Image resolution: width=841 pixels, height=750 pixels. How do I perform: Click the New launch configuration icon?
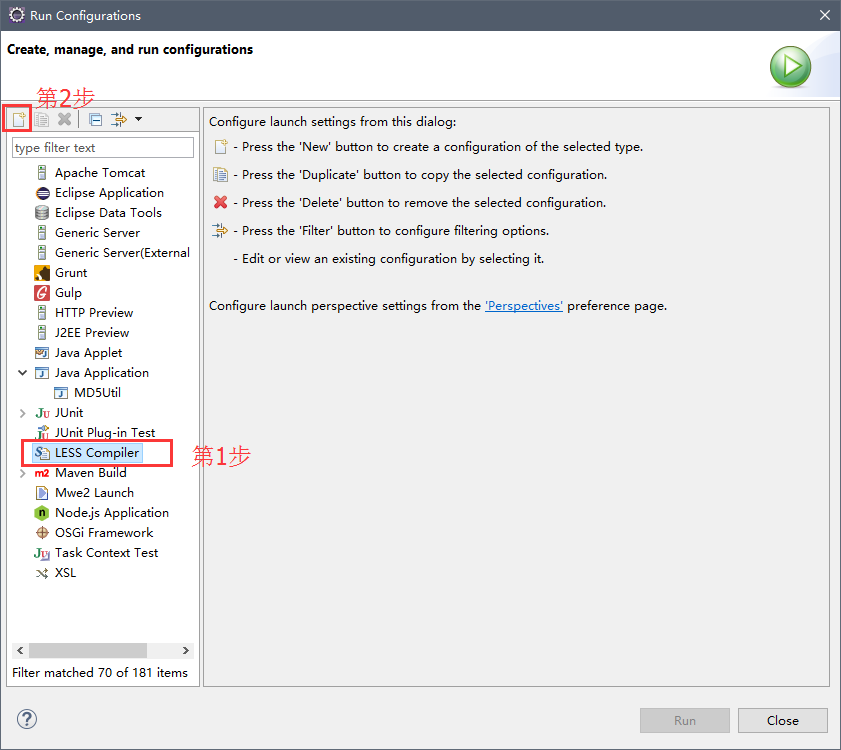point(18,119)
